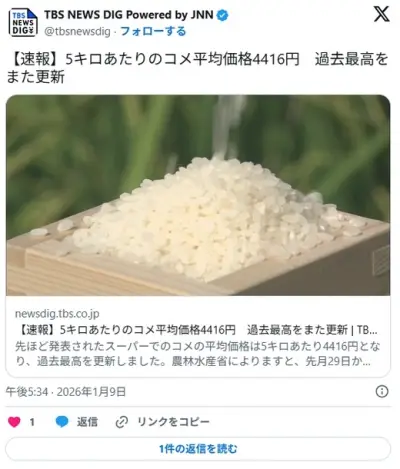The width and height of the screenshot is (400, 469).
Task: Follow the account via フォローする
Action: [x=153, y=31]
